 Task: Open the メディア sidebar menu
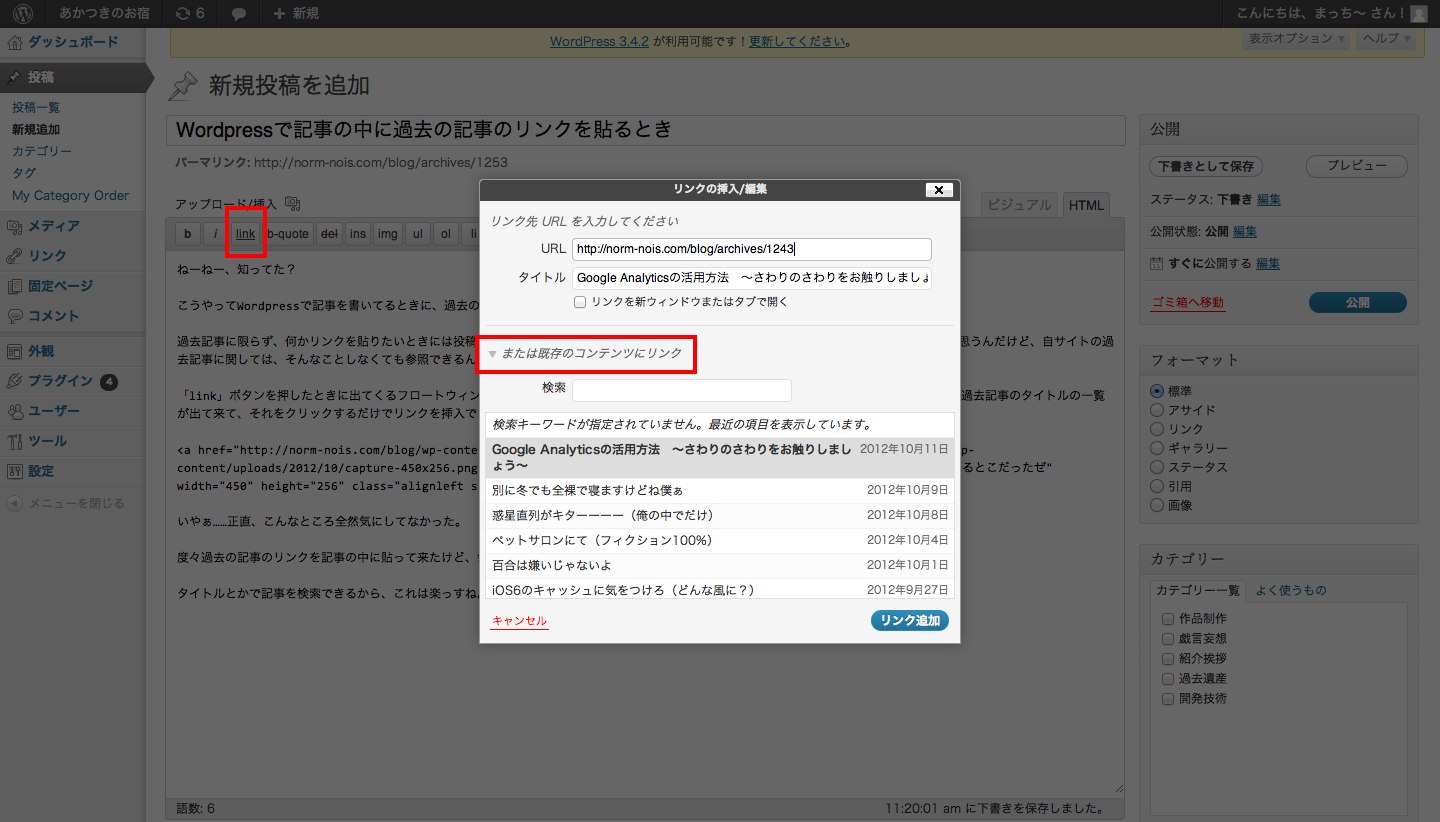coord(54,226)
